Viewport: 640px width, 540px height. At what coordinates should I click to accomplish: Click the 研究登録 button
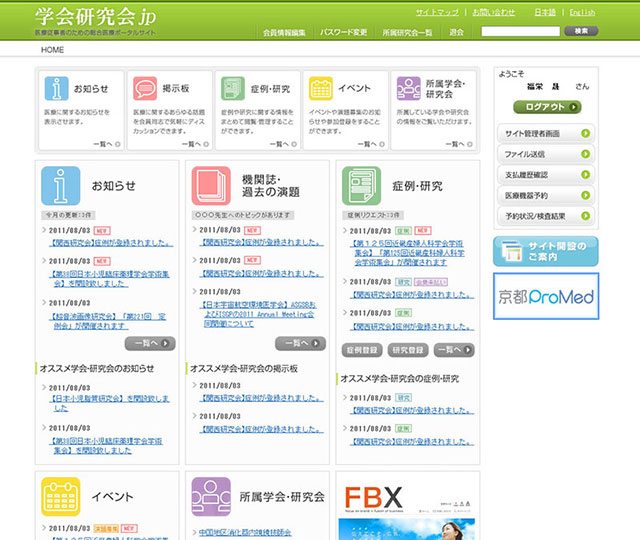click(x=408, y=350)
